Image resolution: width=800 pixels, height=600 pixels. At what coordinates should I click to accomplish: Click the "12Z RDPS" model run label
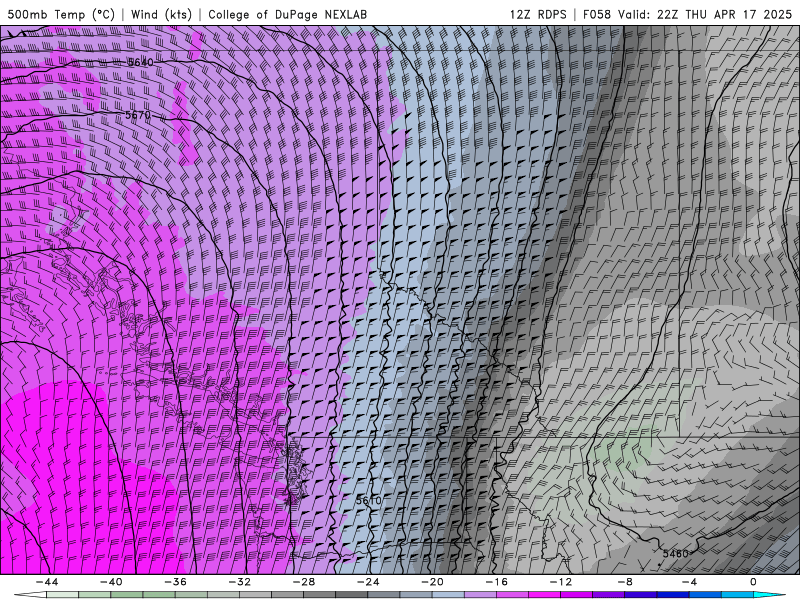538,14
